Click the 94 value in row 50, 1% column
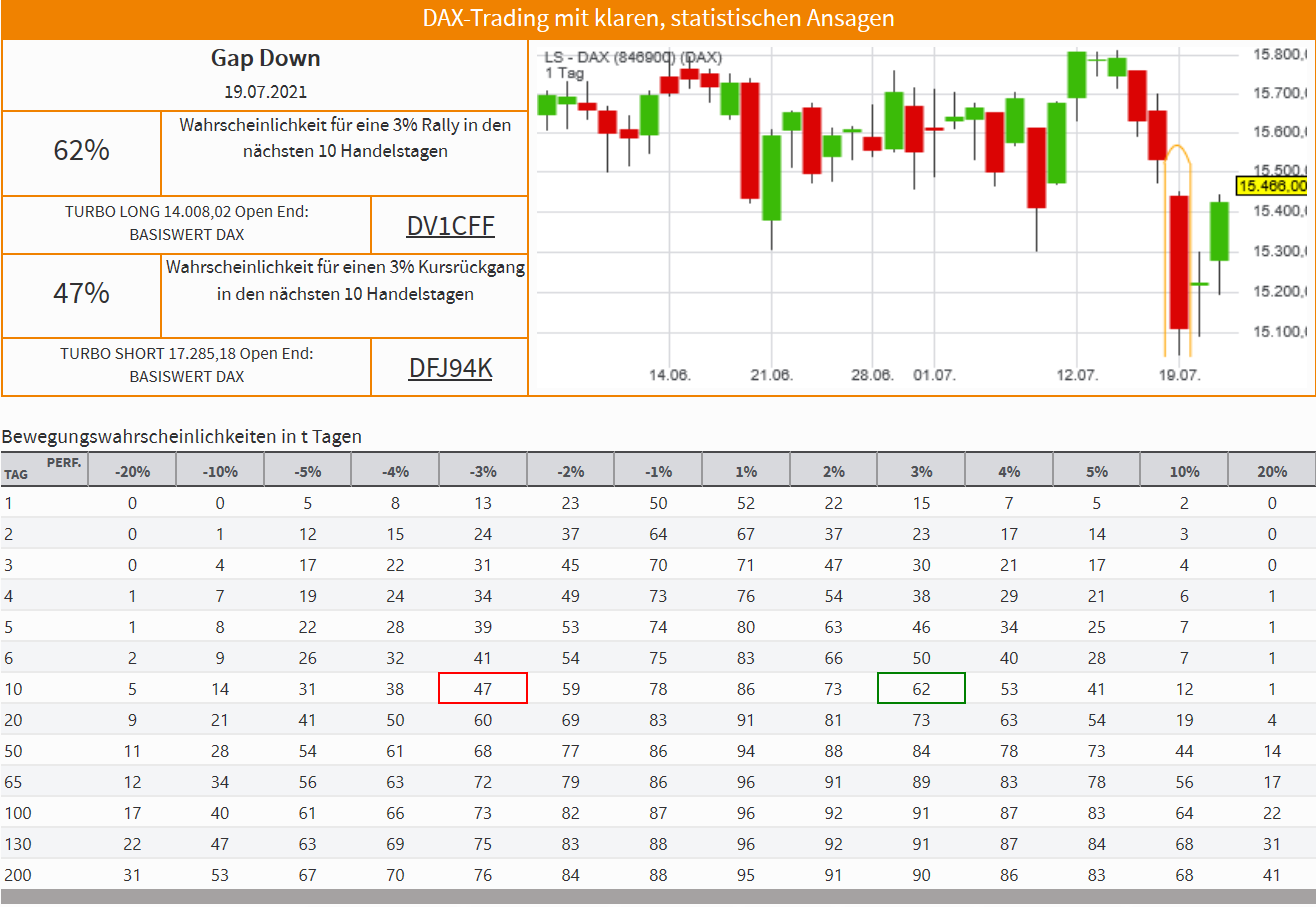The image size is (1316, 907). click(746, 750)
